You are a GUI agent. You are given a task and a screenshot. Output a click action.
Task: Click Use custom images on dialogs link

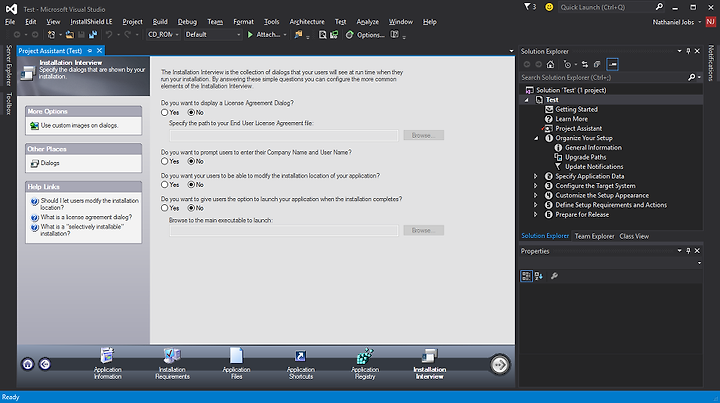click(x=79, y=125)
